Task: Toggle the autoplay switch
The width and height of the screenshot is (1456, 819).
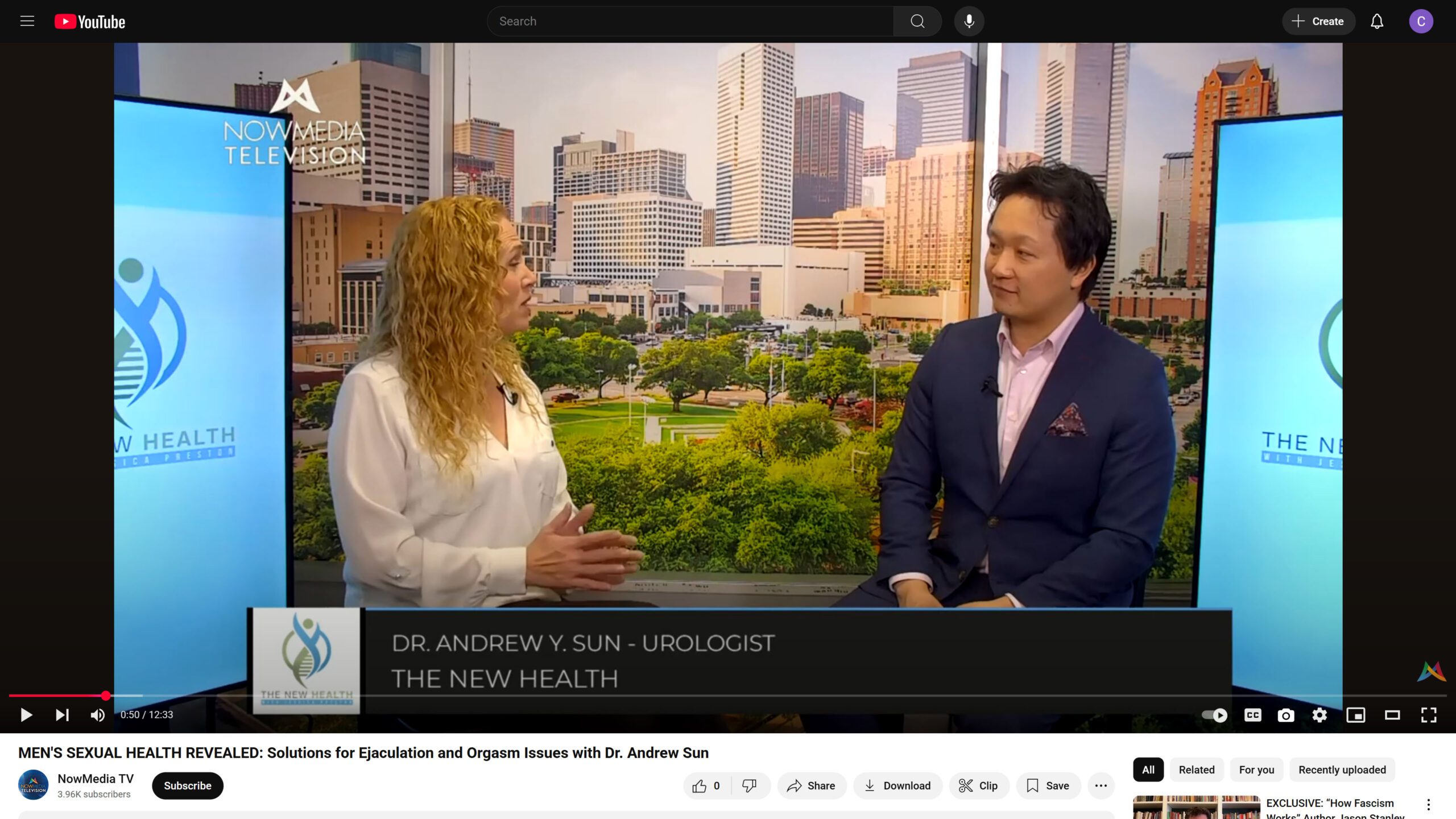Action: pos(1214,715)
